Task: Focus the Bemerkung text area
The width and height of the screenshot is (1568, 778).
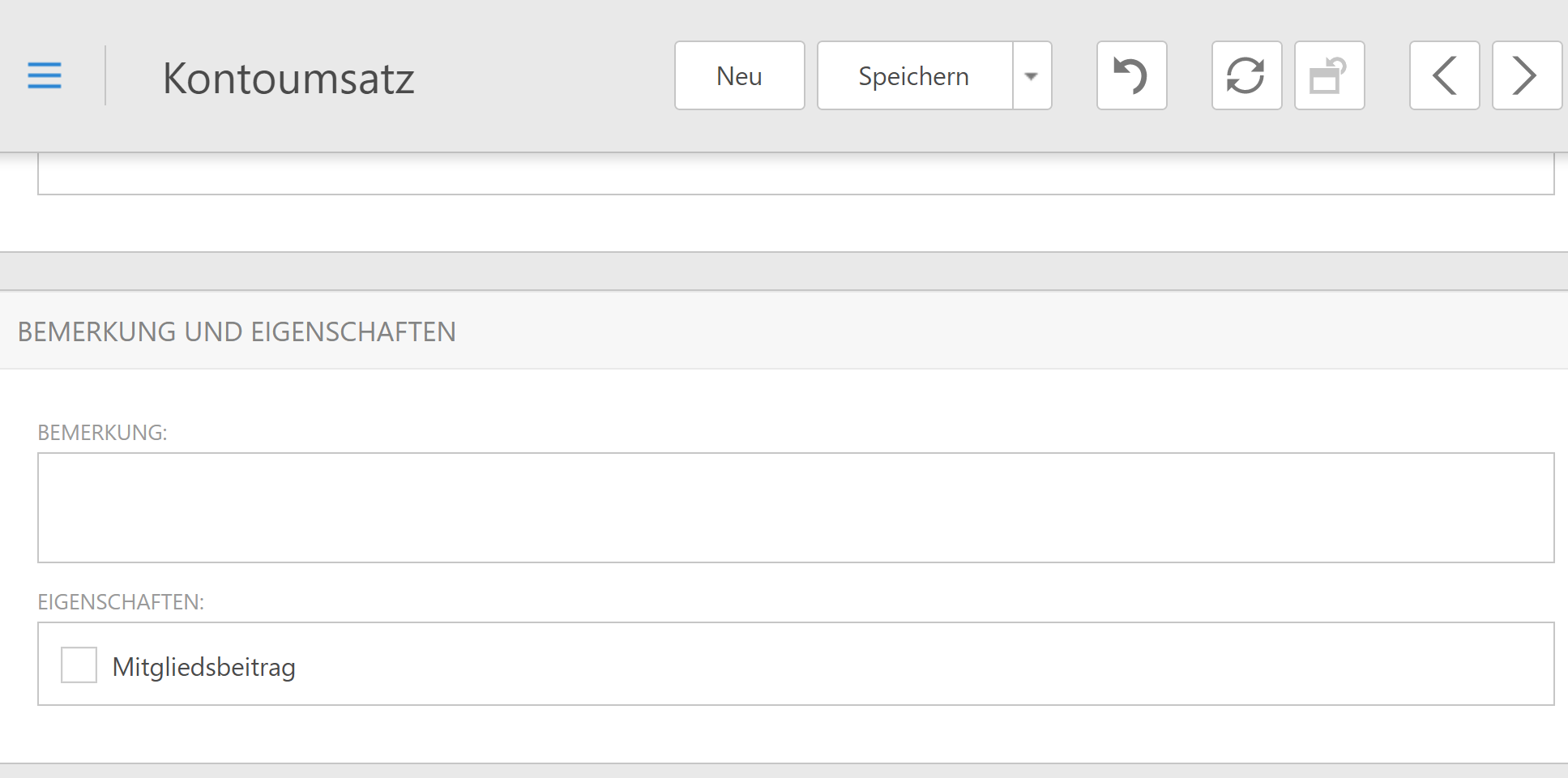Action: pos(795,507)
